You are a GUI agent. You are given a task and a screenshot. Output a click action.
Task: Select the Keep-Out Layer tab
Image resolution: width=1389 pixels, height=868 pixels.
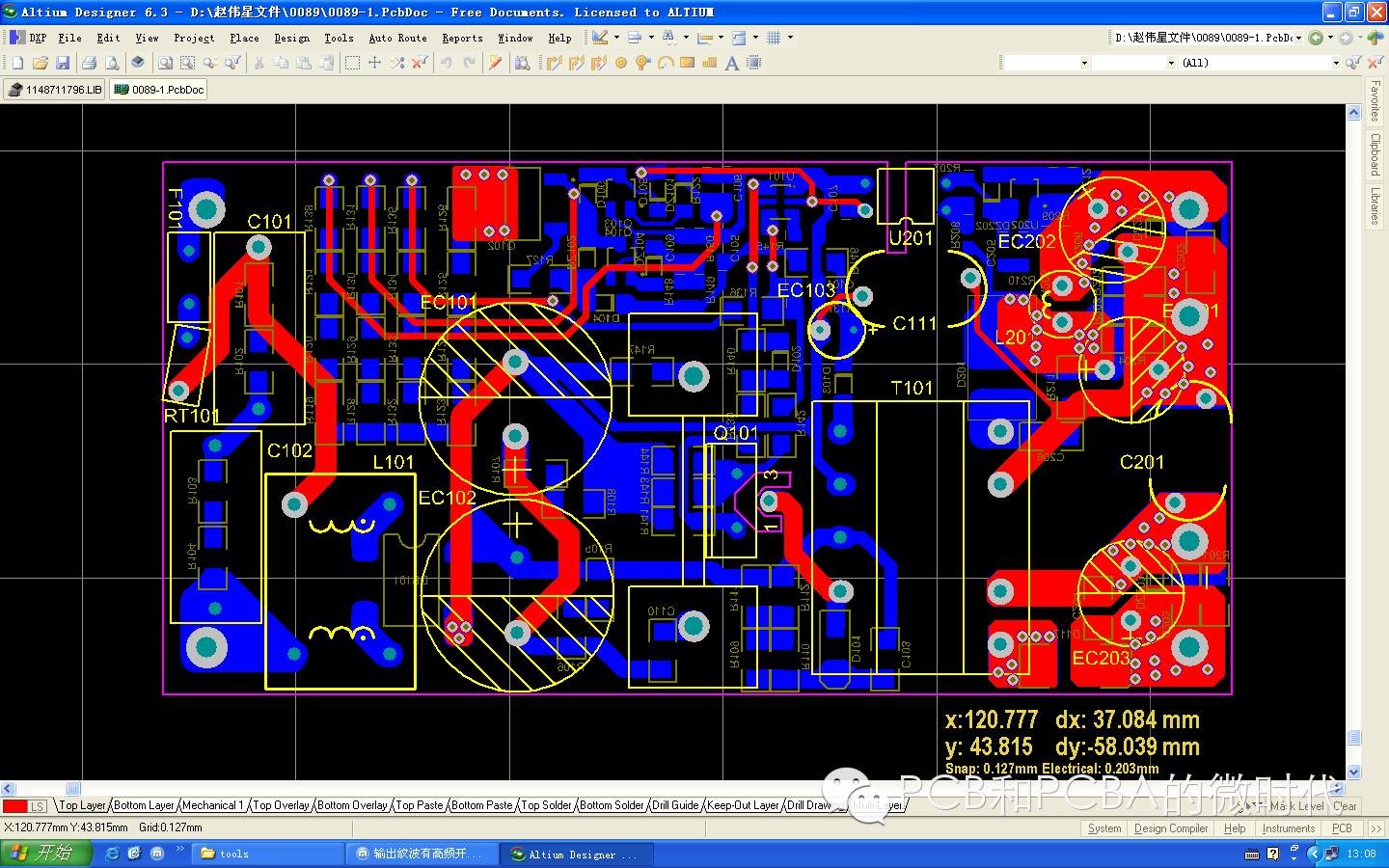point(743,805)
